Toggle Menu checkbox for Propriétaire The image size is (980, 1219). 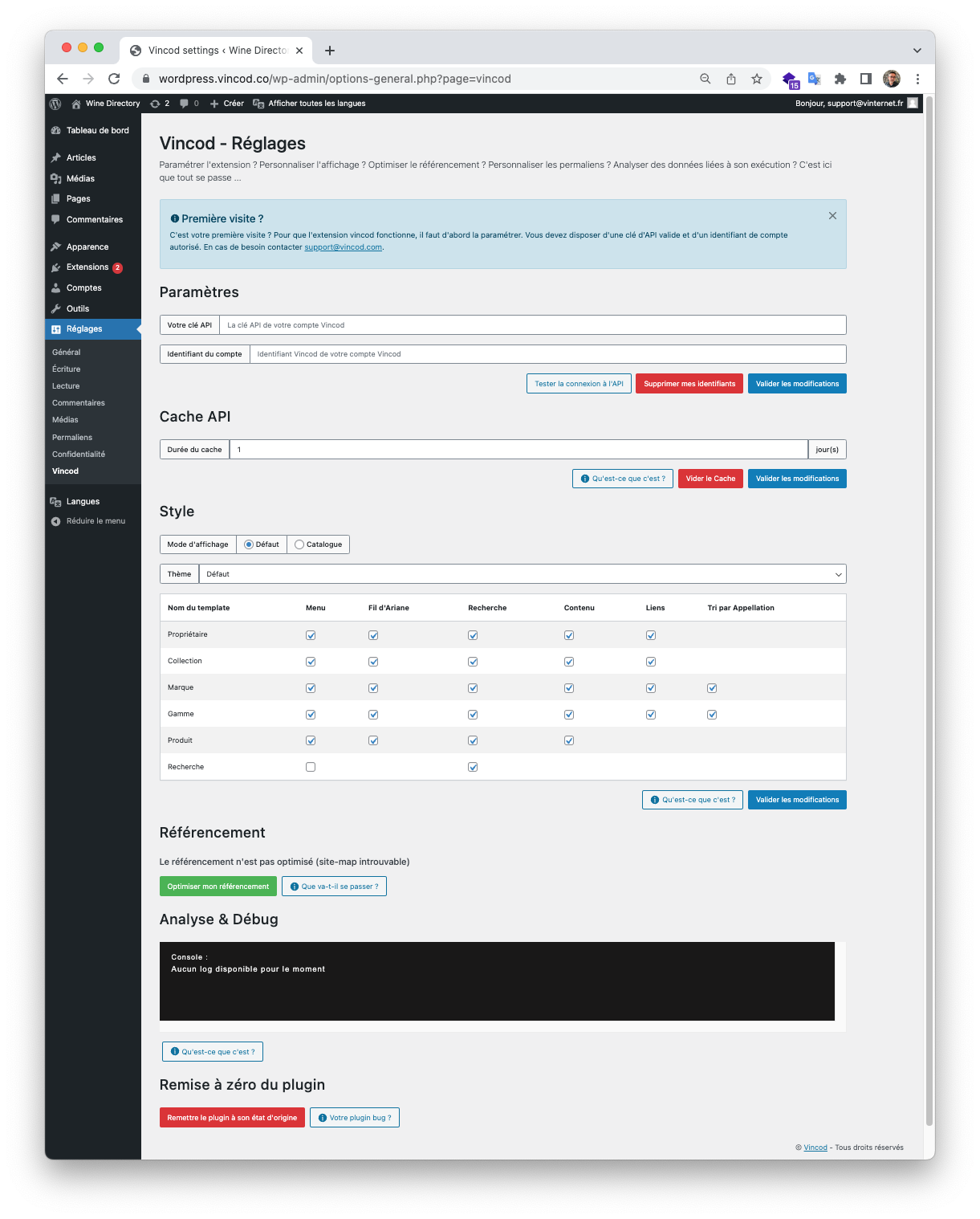[x=311, y=635]
